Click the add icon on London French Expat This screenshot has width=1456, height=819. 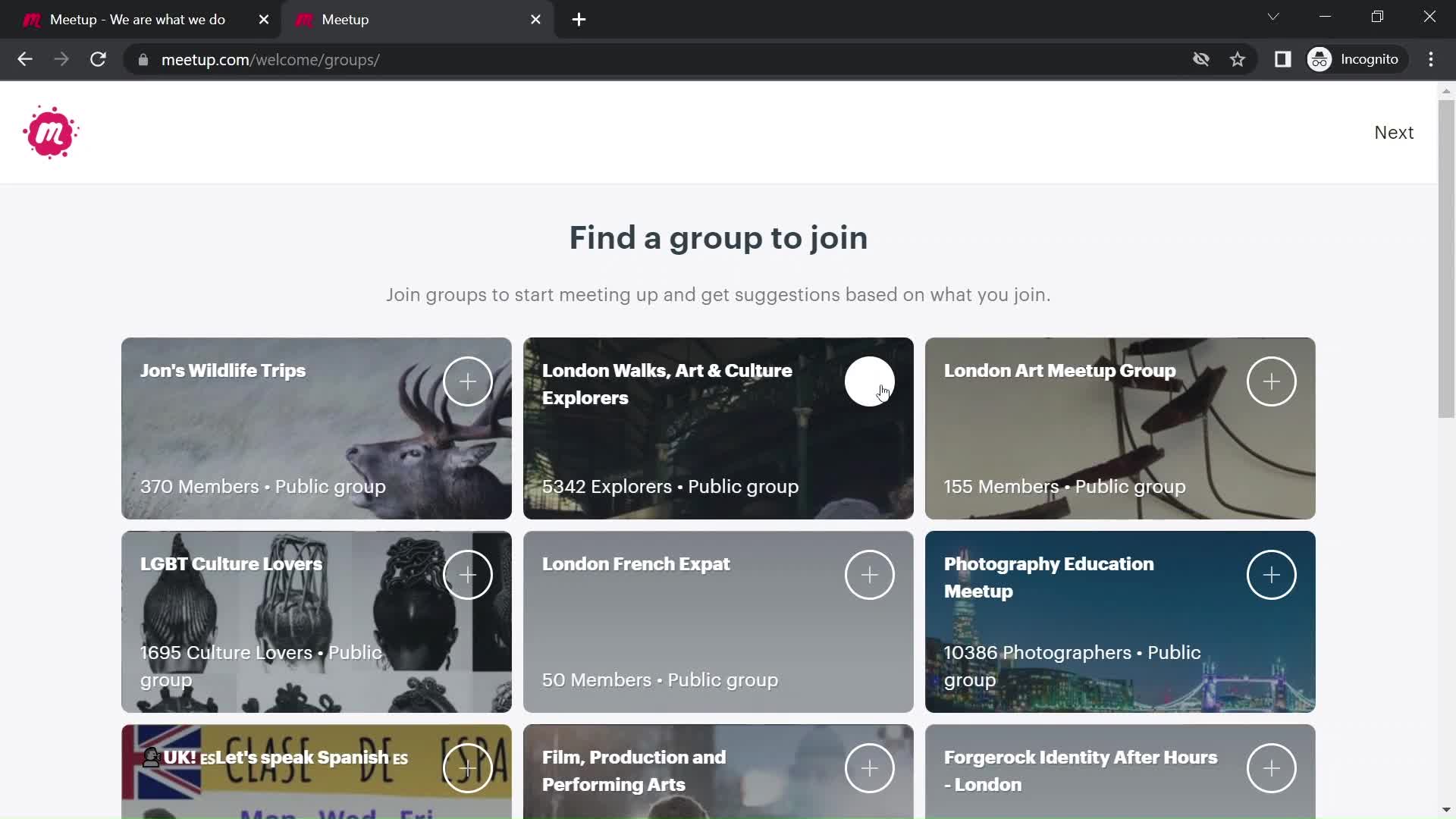pos(869,574)
